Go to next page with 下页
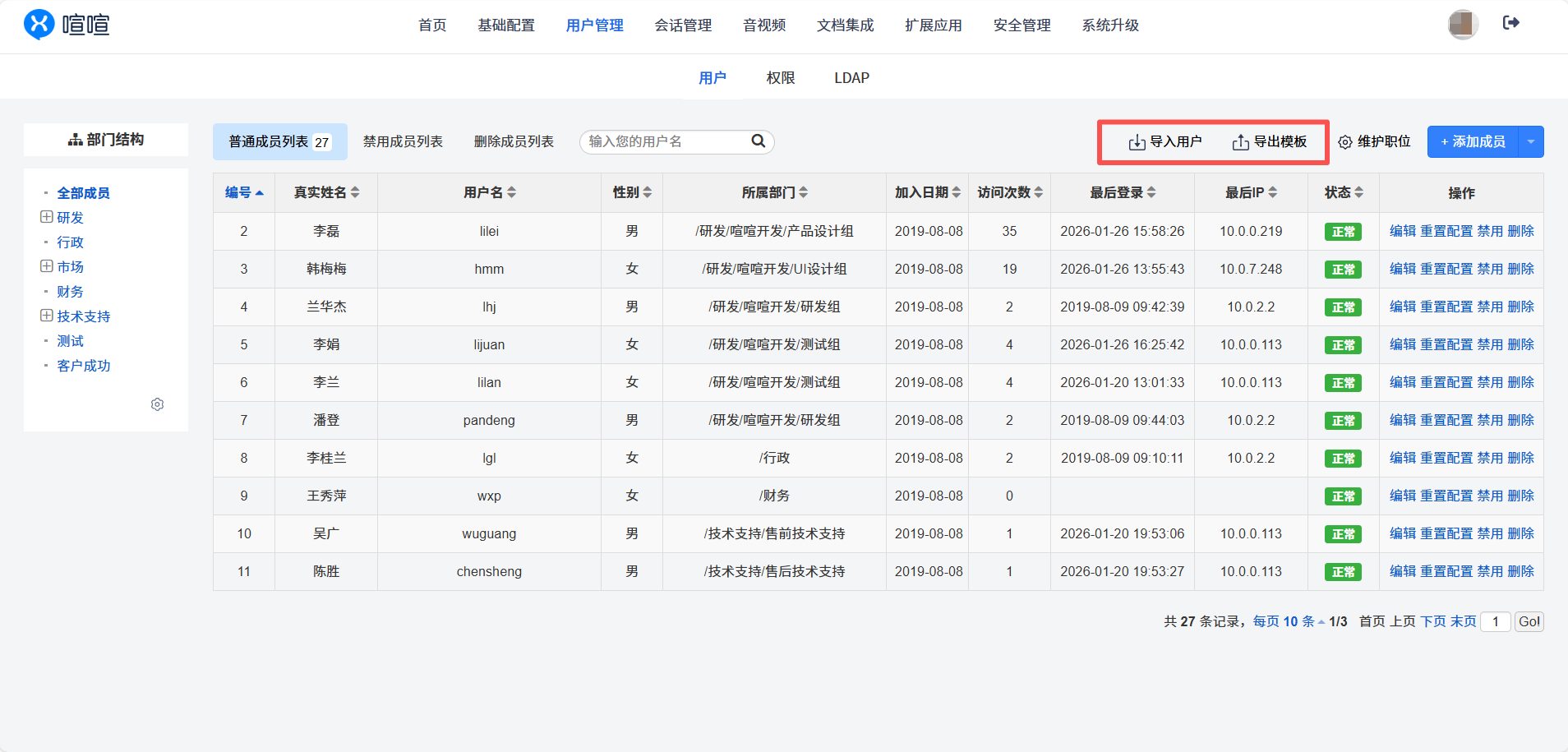Screen dimensions: 1568x752 point(1432,621)
